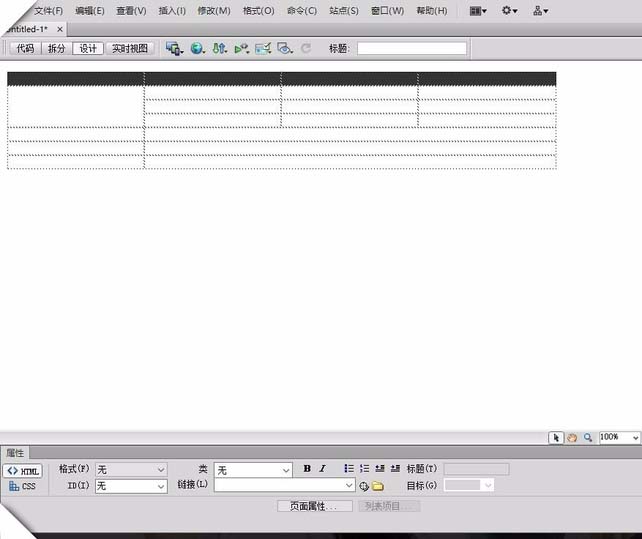This screenshot has height=539, width=642.
Task: Open the 文件(F) menu
Action: tap(49, 11)
